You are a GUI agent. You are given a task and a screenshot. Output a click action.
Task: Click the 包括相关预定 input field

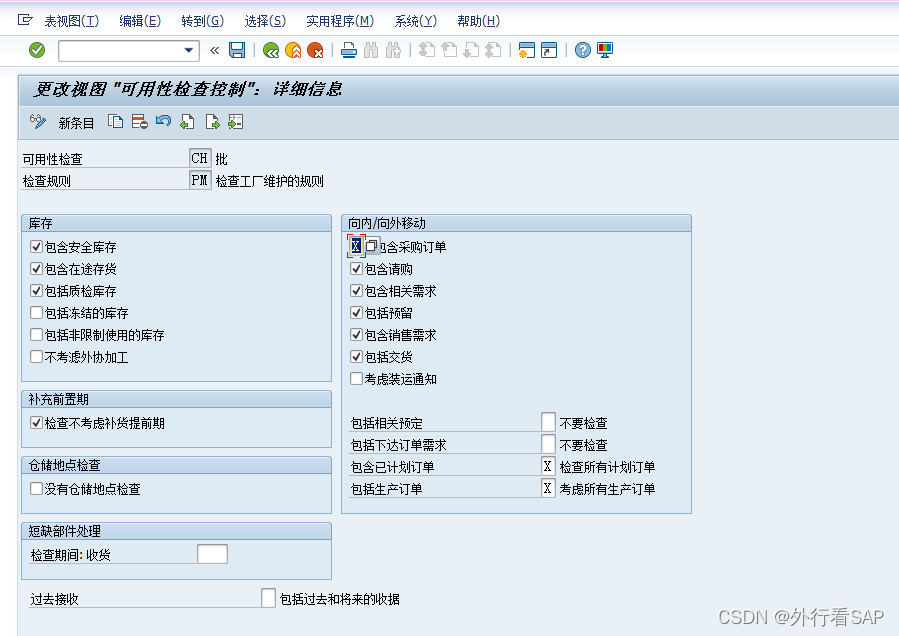coord(548,422)
